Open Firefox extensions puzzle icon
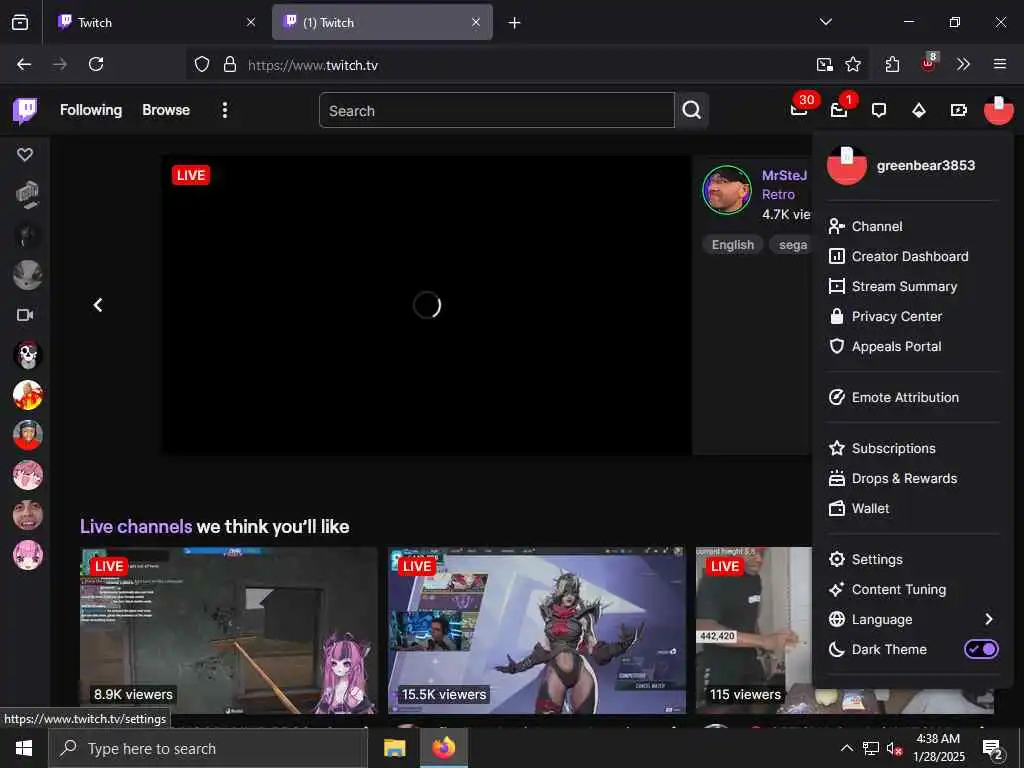 [892, 64]
